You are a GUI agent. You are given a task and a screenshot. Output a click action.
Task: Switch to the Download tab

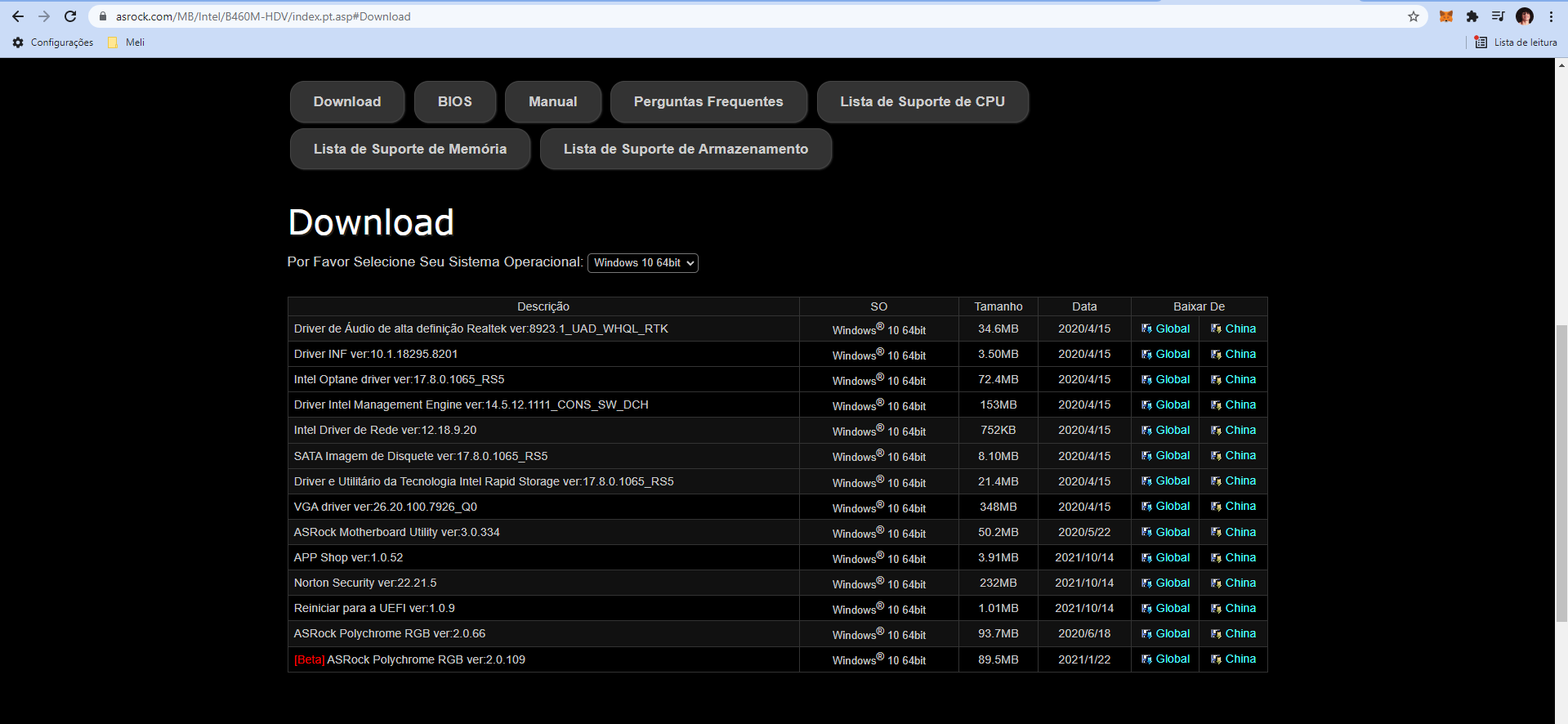coord(347,101)
